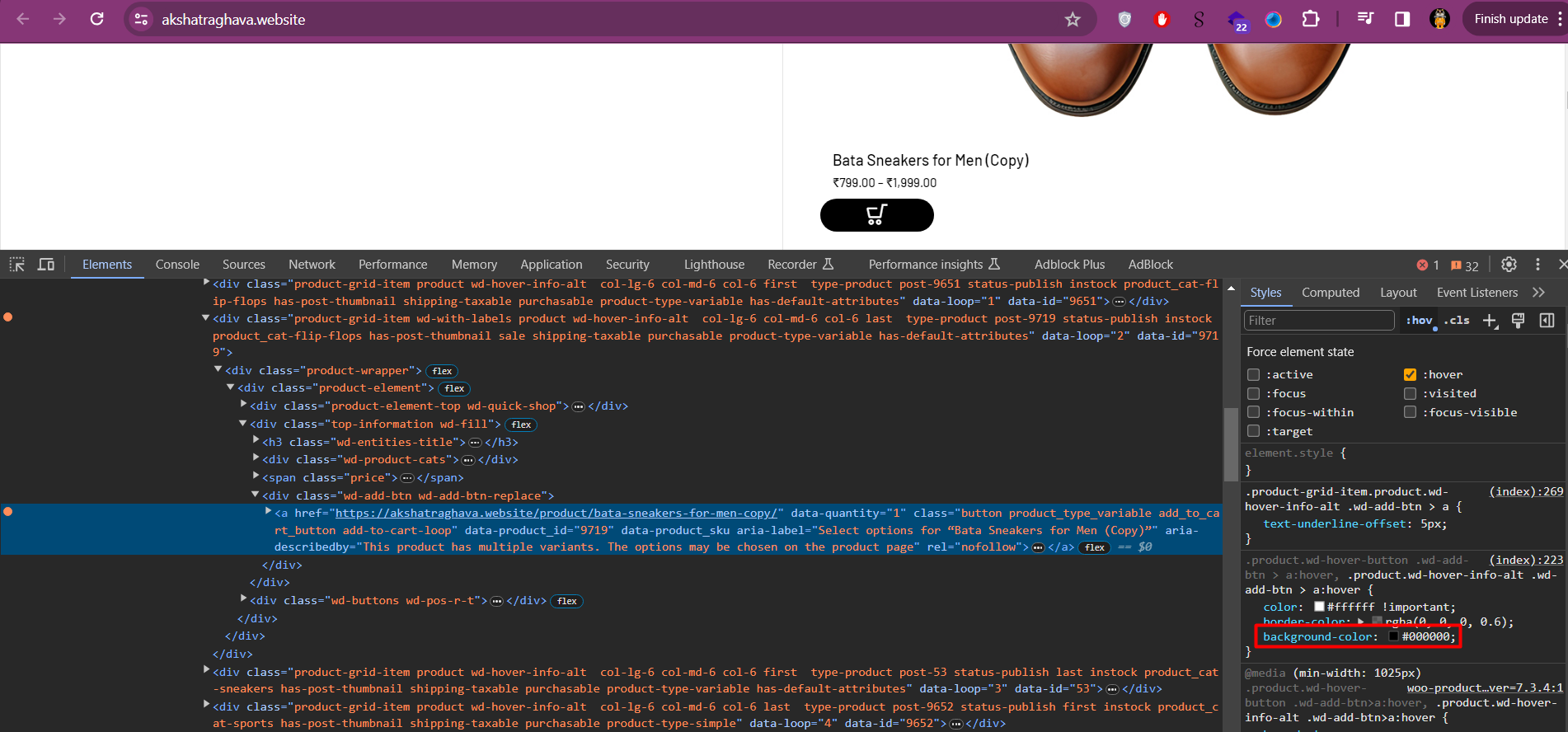Image resolution: width=1568 pixels, height=732 pixels.
Task: Collapse the top-information wd-fill div
Action: tap(243, 424)
